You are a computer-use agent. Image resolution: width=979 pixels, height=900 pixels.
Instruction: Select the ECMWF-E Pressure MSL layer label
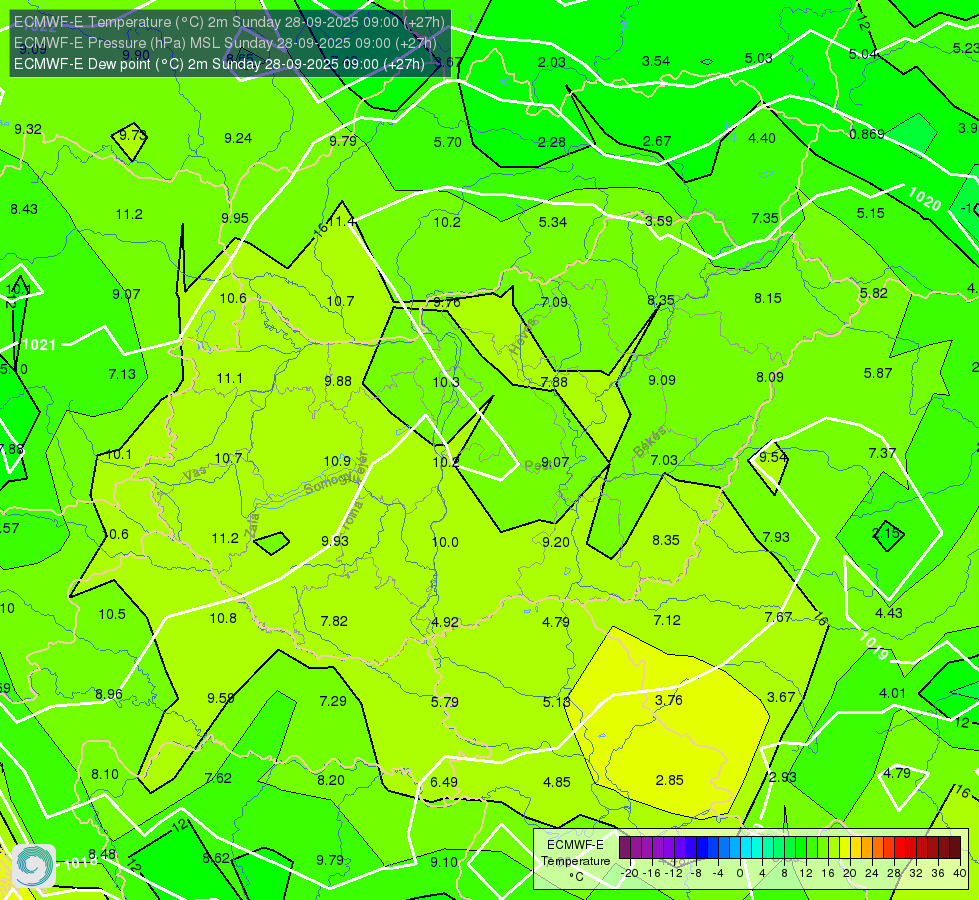[x=225, y=43]
